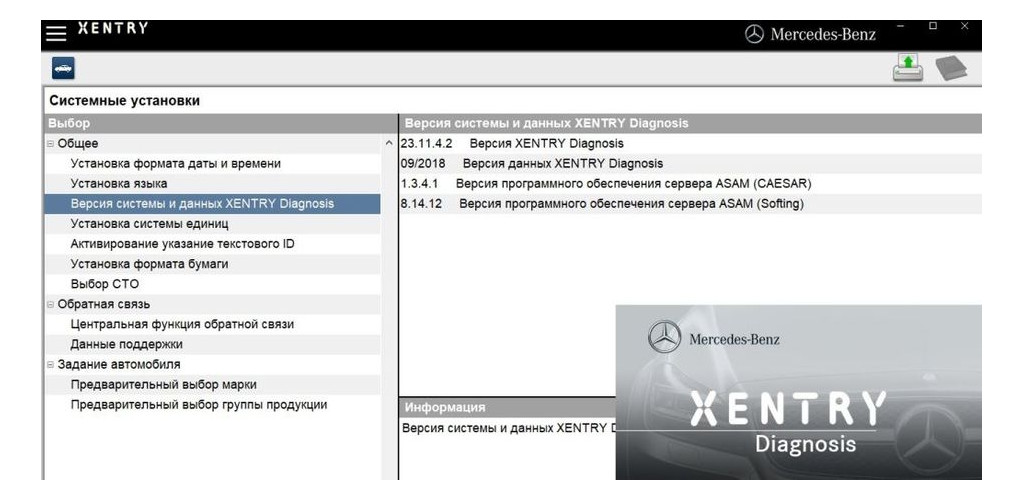
Task: Maximize the XENTRY window
Action: click(x=933, y=26)
